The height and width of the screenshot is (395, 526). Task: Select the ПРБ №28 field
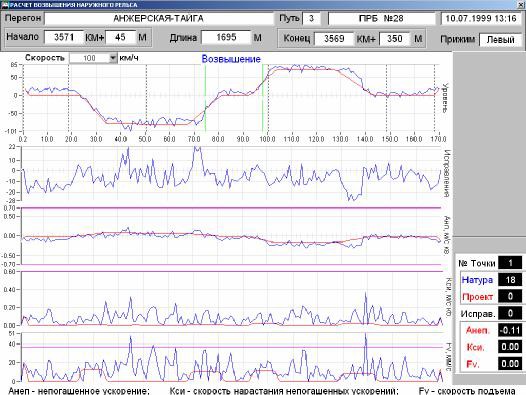click(381, 18)
